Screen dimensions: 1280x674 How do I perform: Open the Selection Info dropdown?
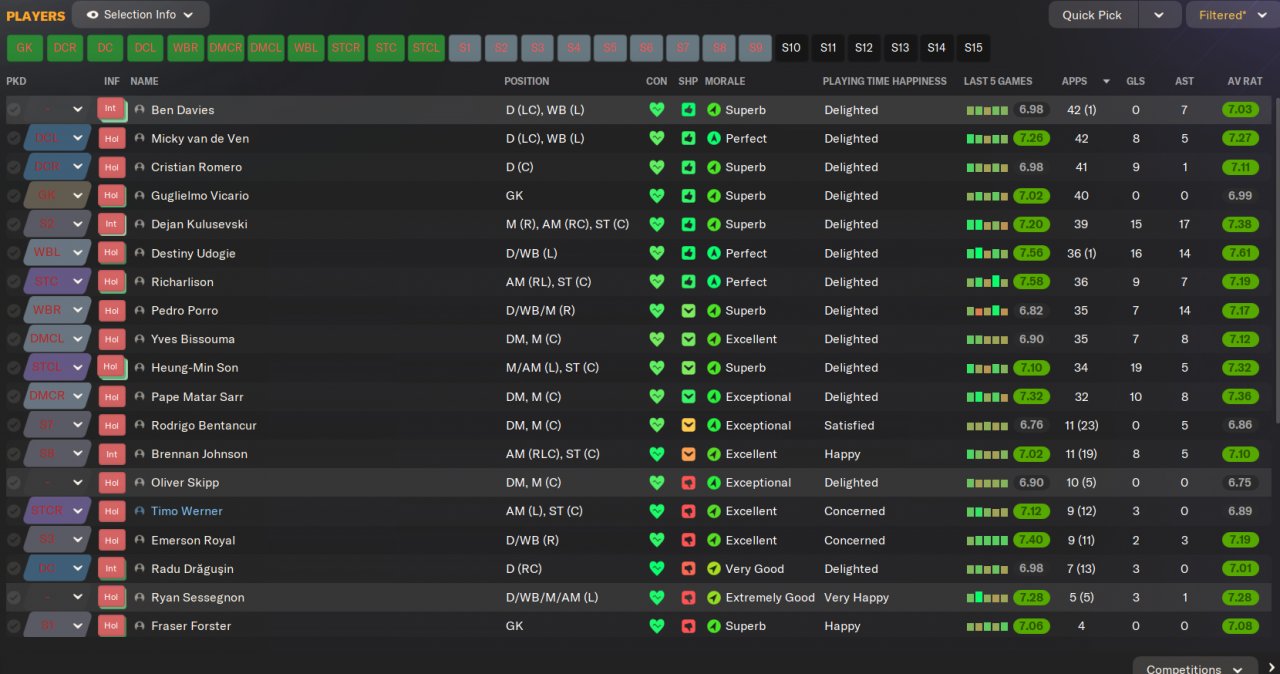141,15
